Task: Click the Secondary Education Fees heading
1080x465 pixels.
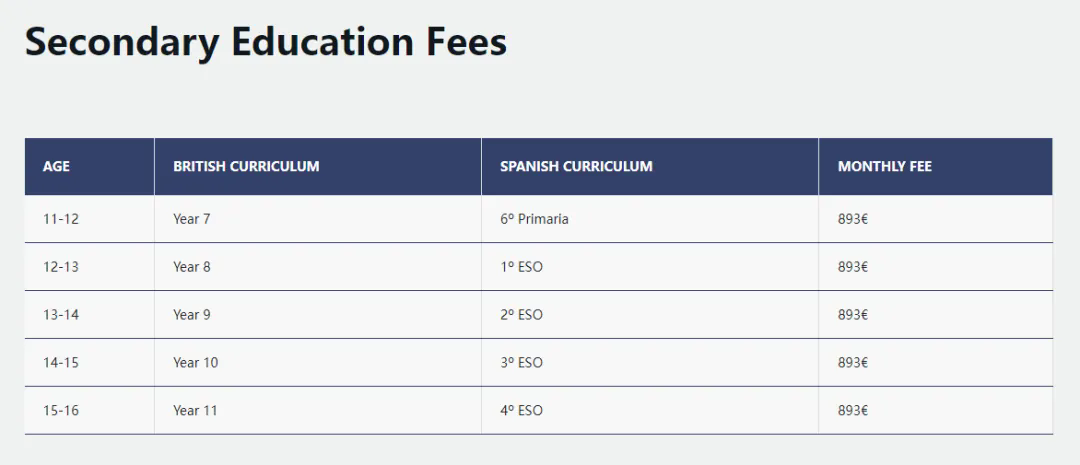Action: 266,42
